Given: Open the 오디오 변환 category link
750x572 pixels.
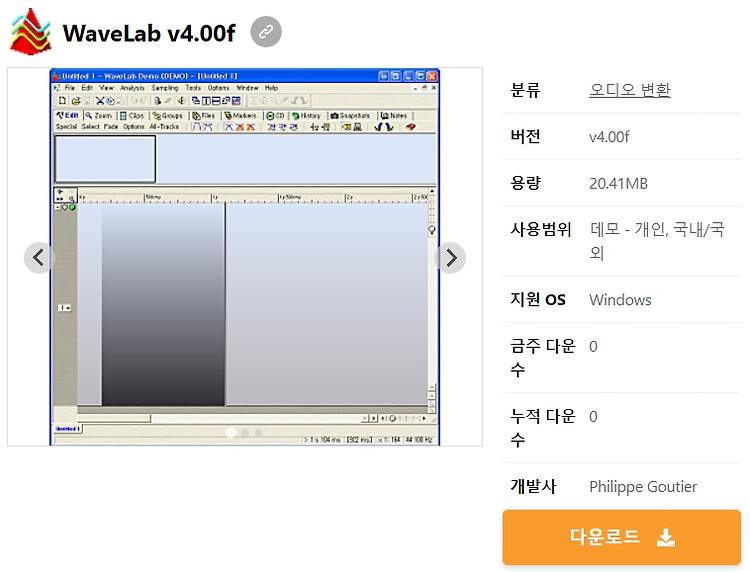Looking at the screenshot, I should pos(629,90).
